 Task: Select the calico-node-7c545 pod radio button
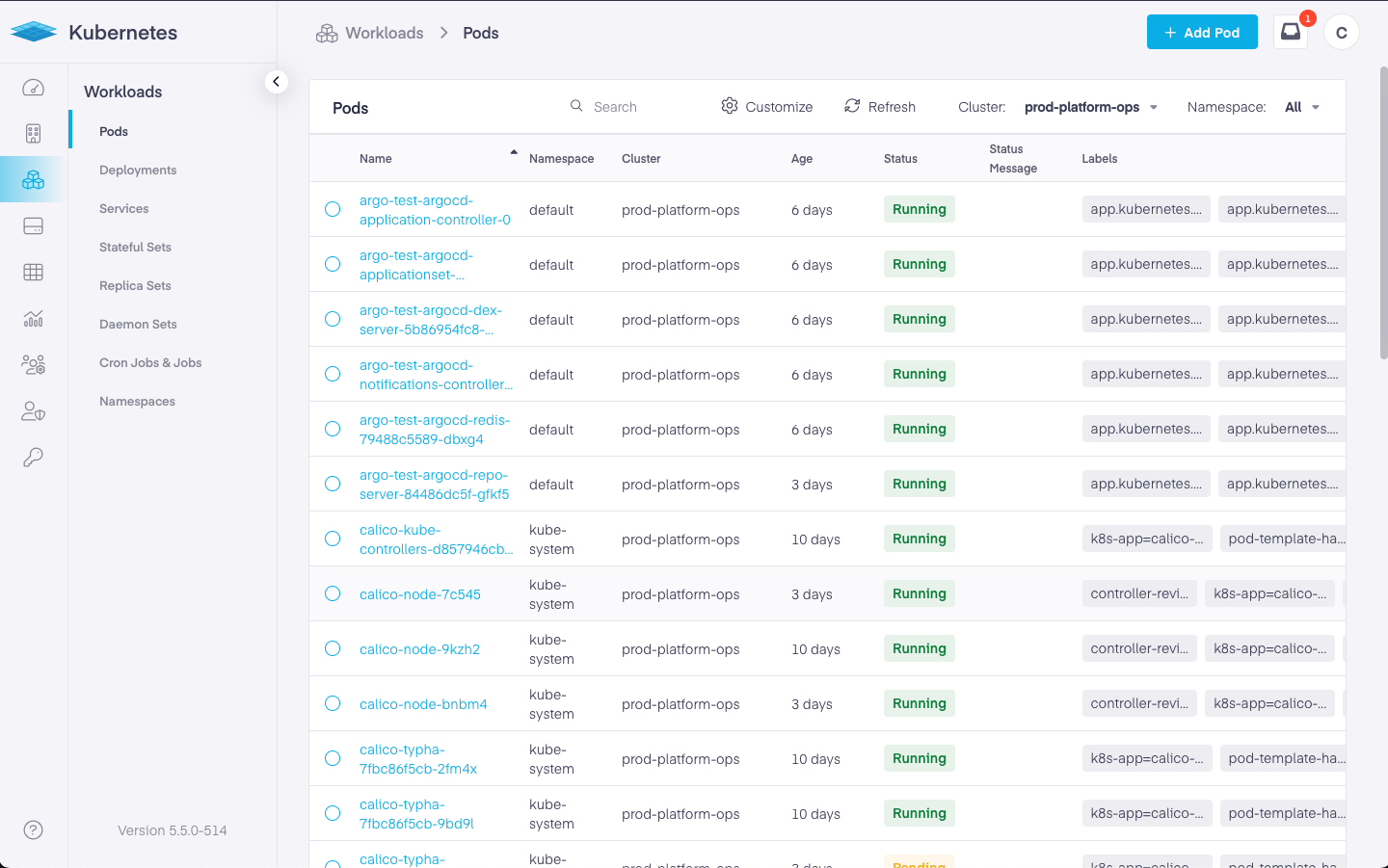pos(333,593)
